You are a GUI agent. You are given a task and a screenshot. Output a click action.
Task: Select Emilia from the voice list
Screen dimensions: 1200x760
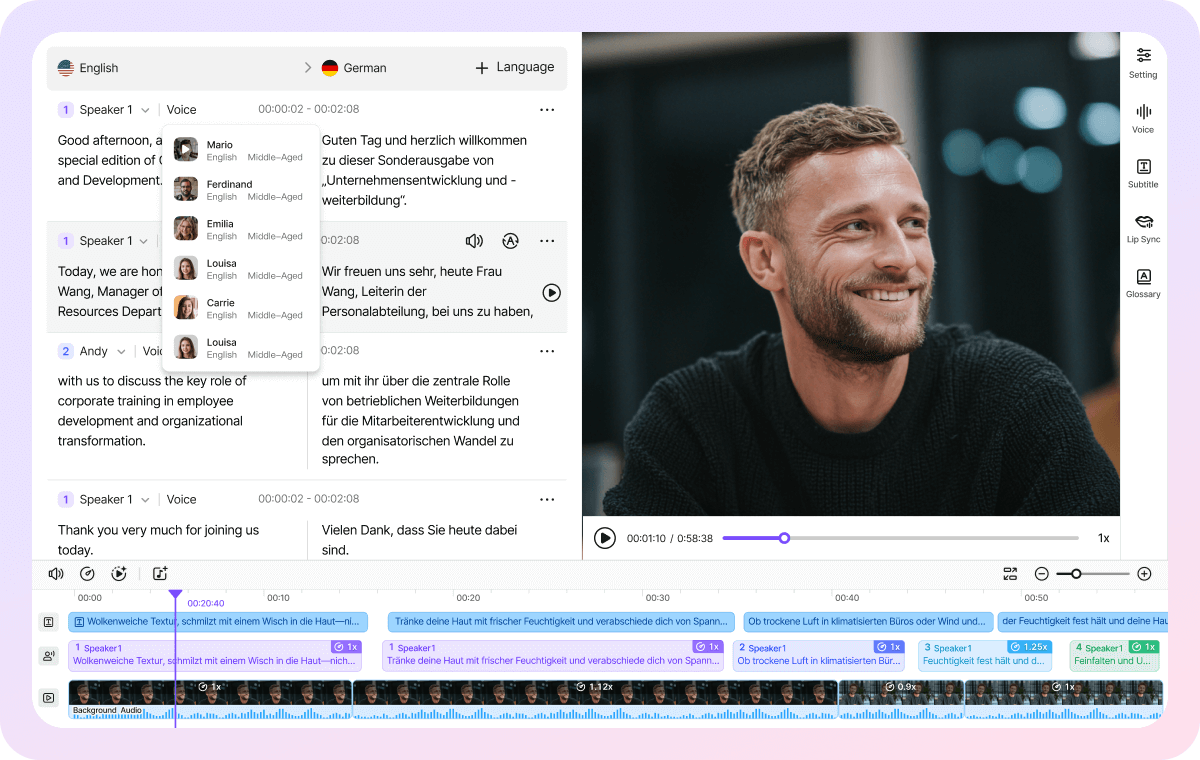[221, 228]
